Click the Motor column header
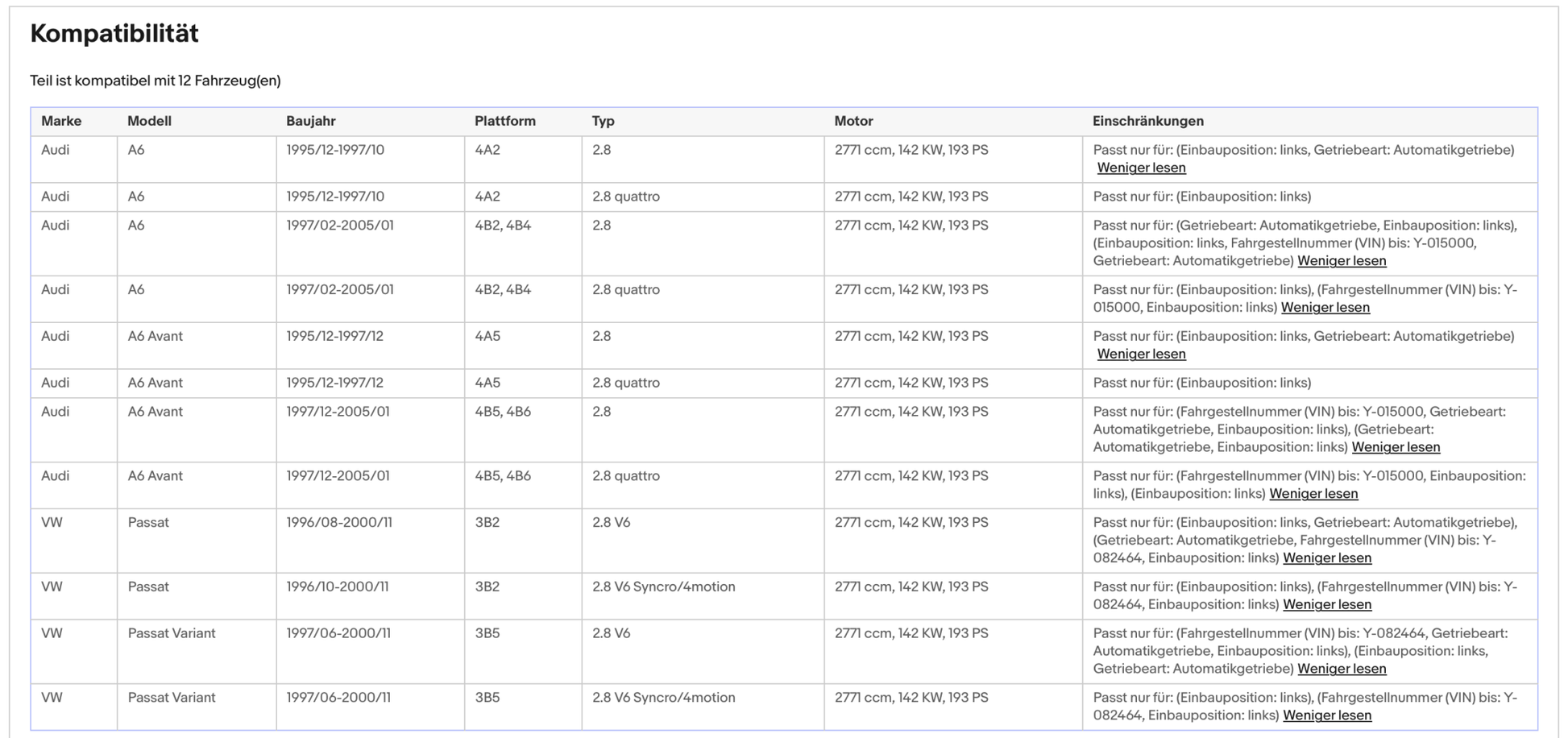The image size is (1568, 738). point(853,121)
